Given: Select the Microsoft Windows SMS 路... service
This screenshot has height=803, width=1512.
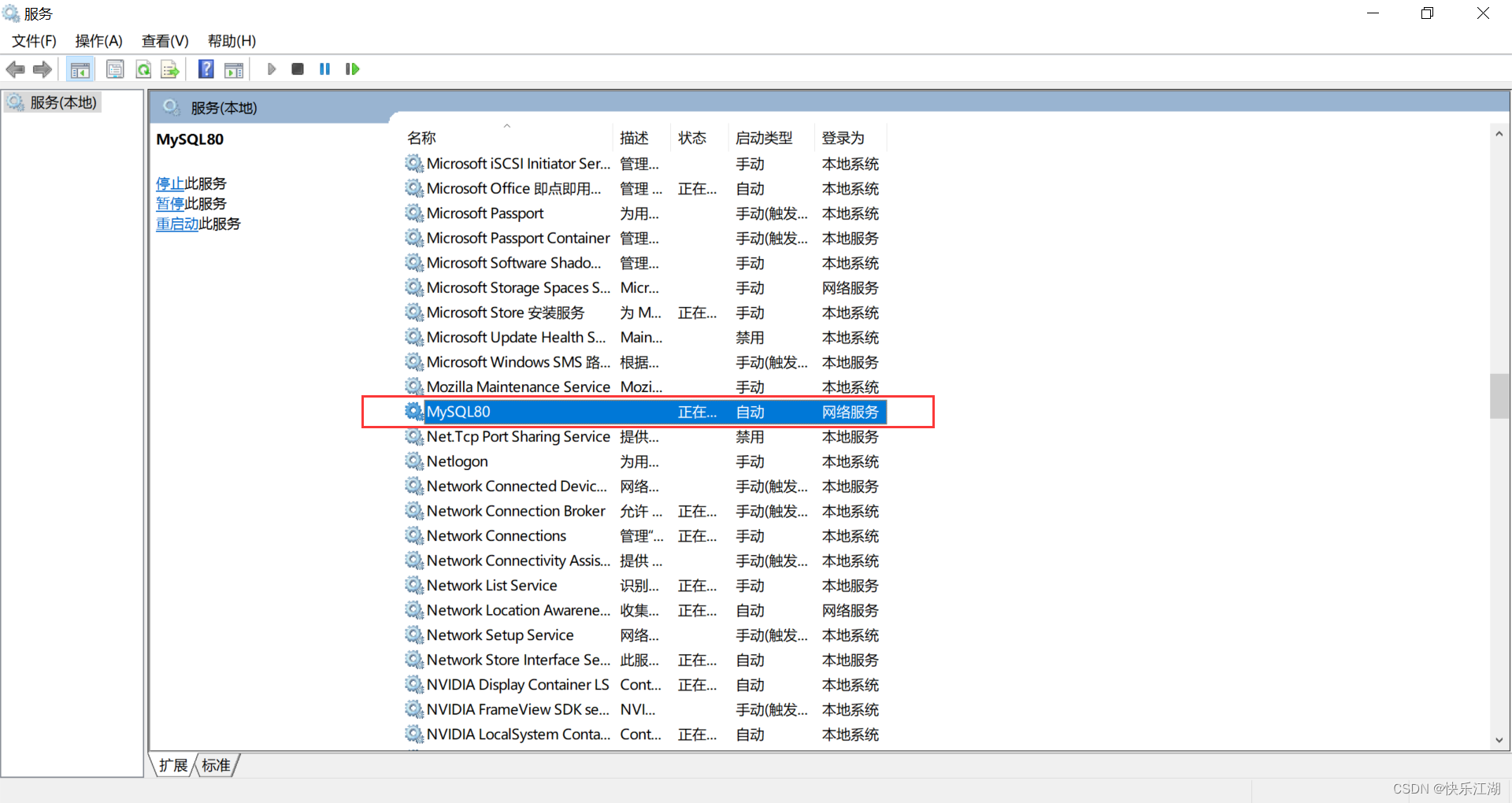Looking at the screenshot, I should click(x=518, y=362).
